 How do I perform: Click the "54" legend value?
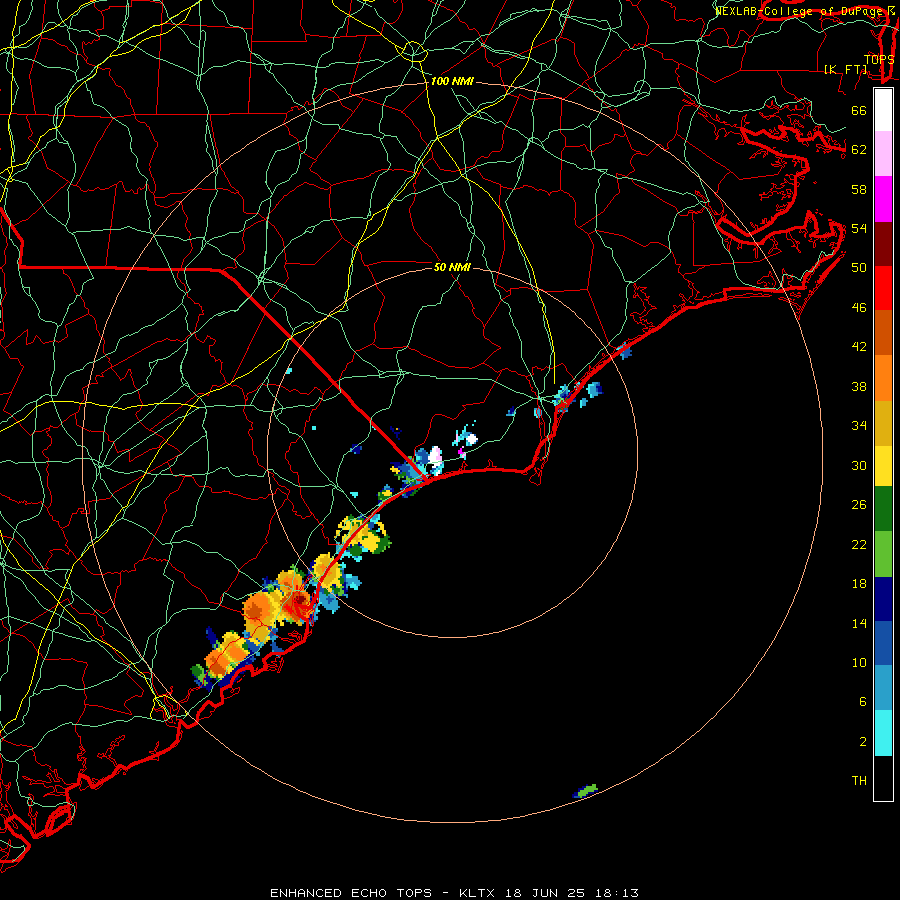click(x=859, y=228)
